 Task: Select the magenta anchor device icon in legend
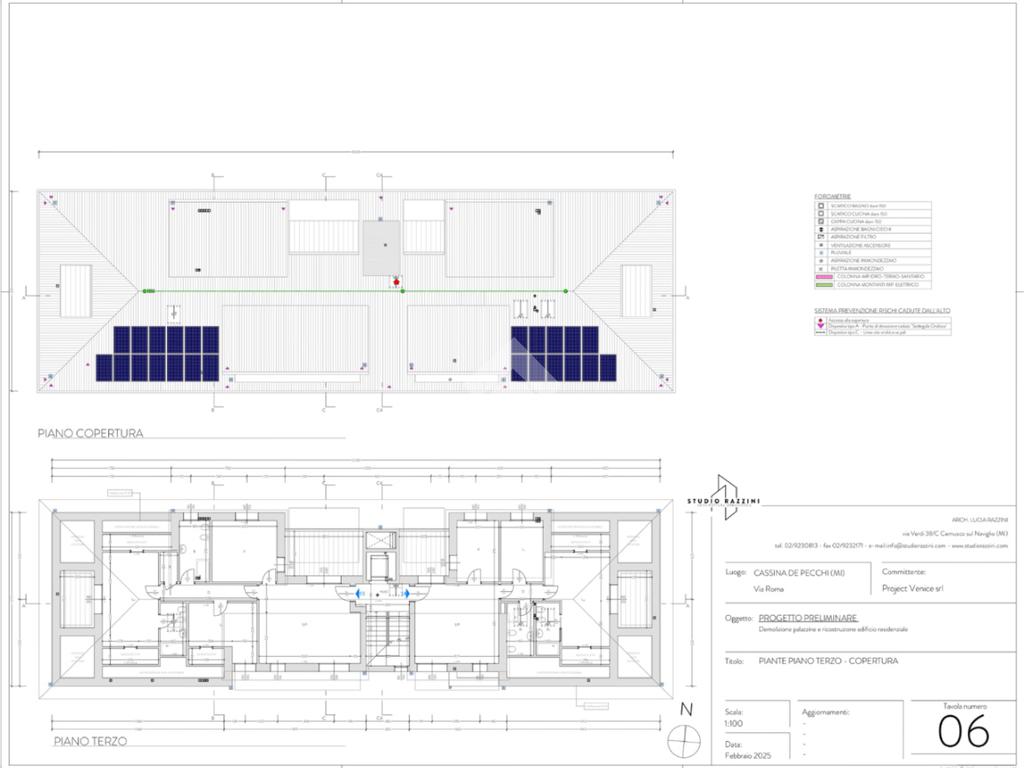(x=821, y=327)
